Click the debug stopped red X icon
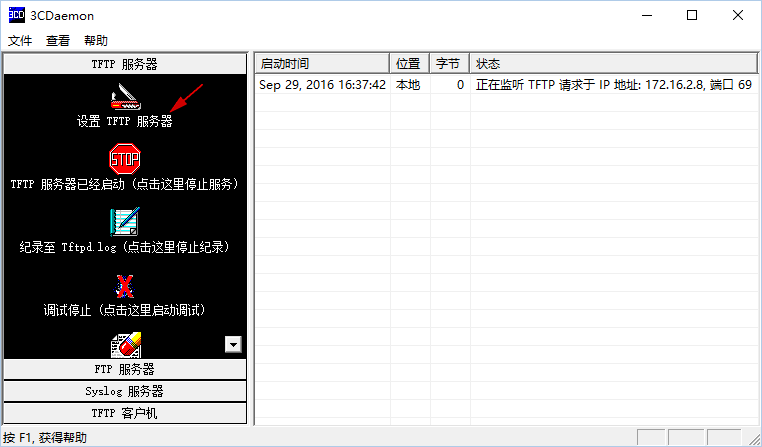This screenshot has height=447, width=762. [x=124, y=286]
